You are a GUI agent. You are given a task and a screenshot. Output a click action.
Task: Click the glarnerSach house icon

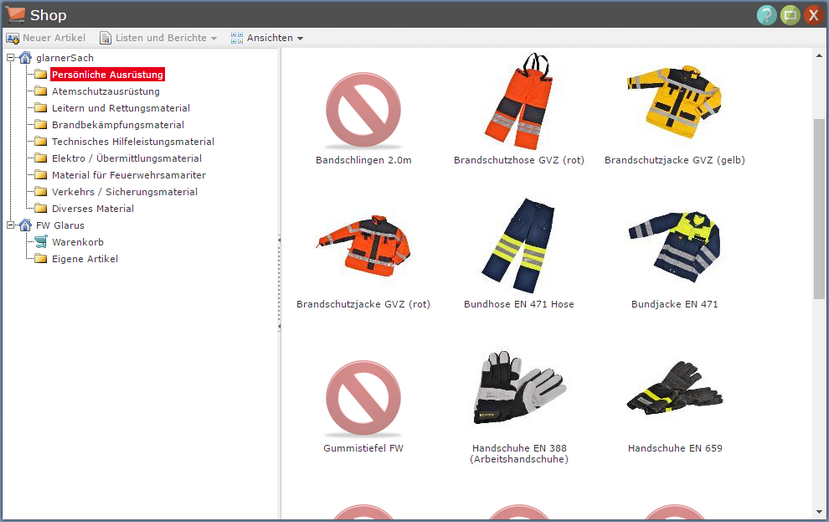tap(25, 58)
